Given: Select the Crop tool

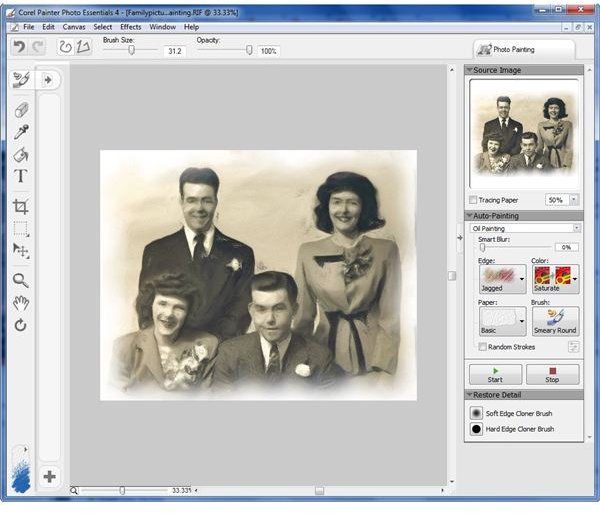Looking at the screenshot, I should pos(21,206).
